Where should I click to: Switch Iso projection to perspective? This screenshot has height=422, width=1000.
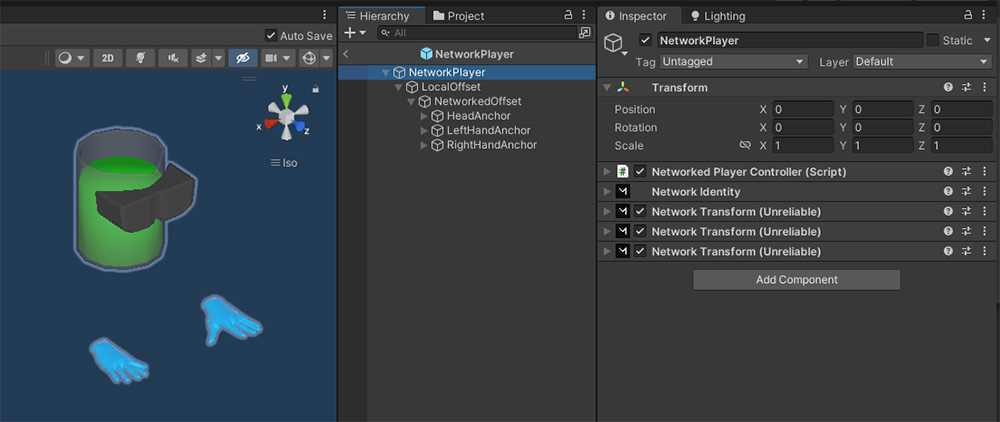pos(284,163)
